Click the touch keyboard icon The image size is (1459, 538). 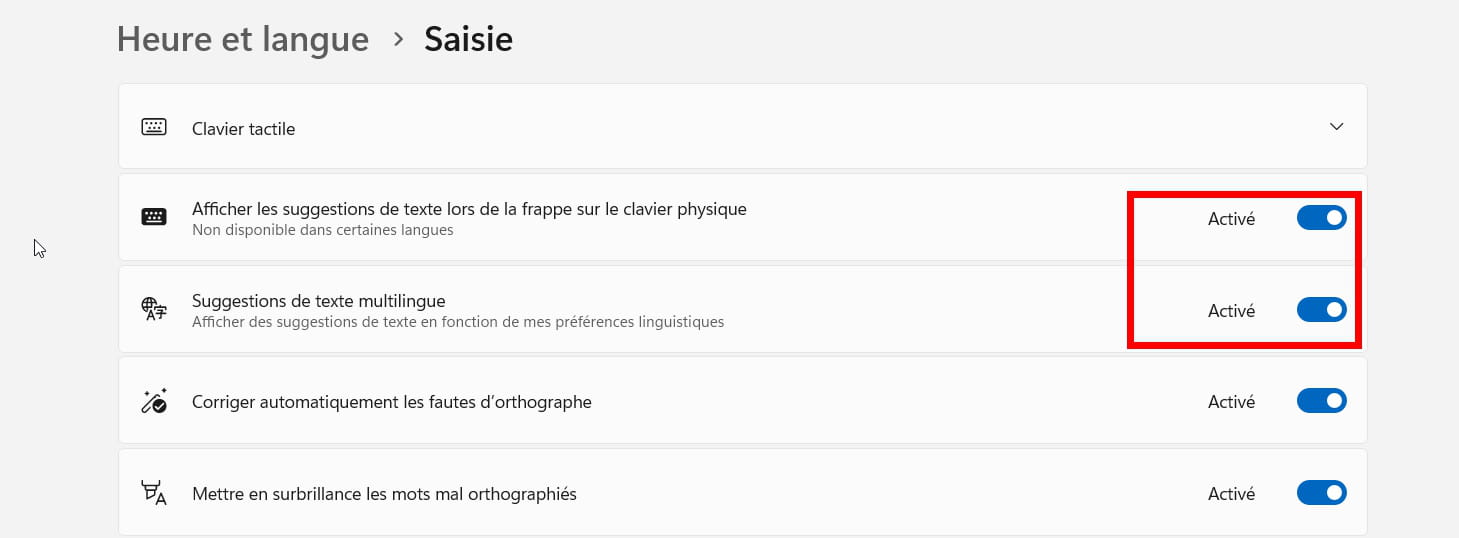click(154, 127)
